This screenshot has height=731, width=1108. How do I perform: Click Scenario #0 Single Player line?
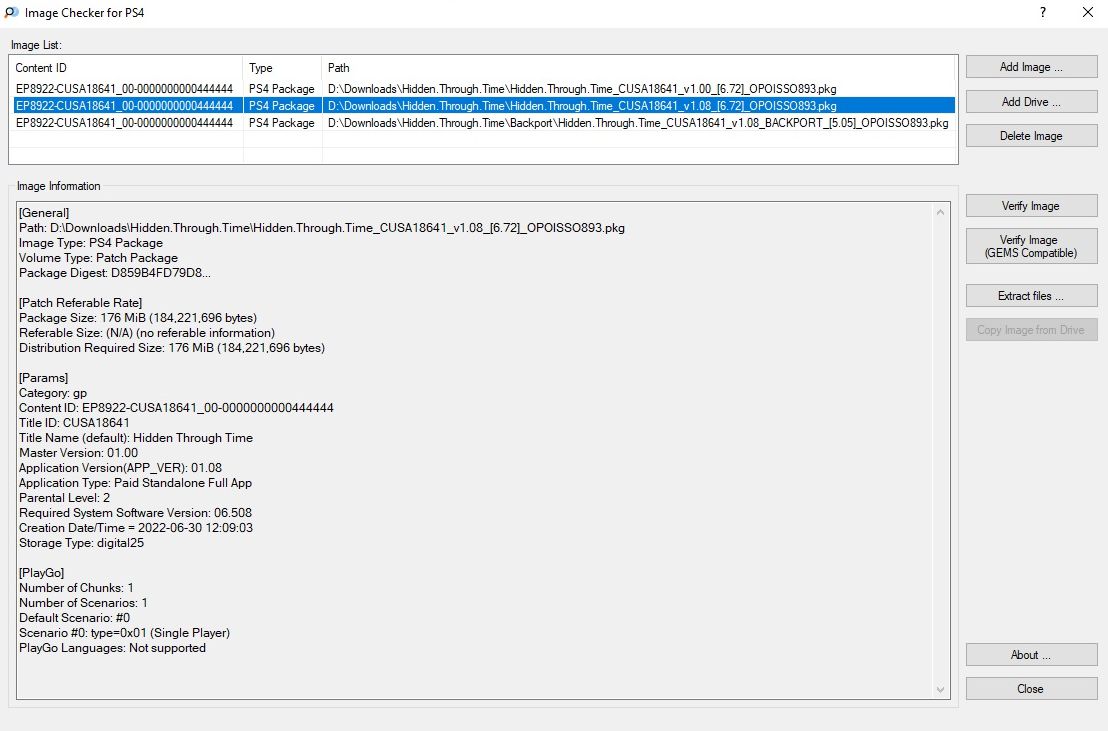pyautogui.click(x=124, y=633)
